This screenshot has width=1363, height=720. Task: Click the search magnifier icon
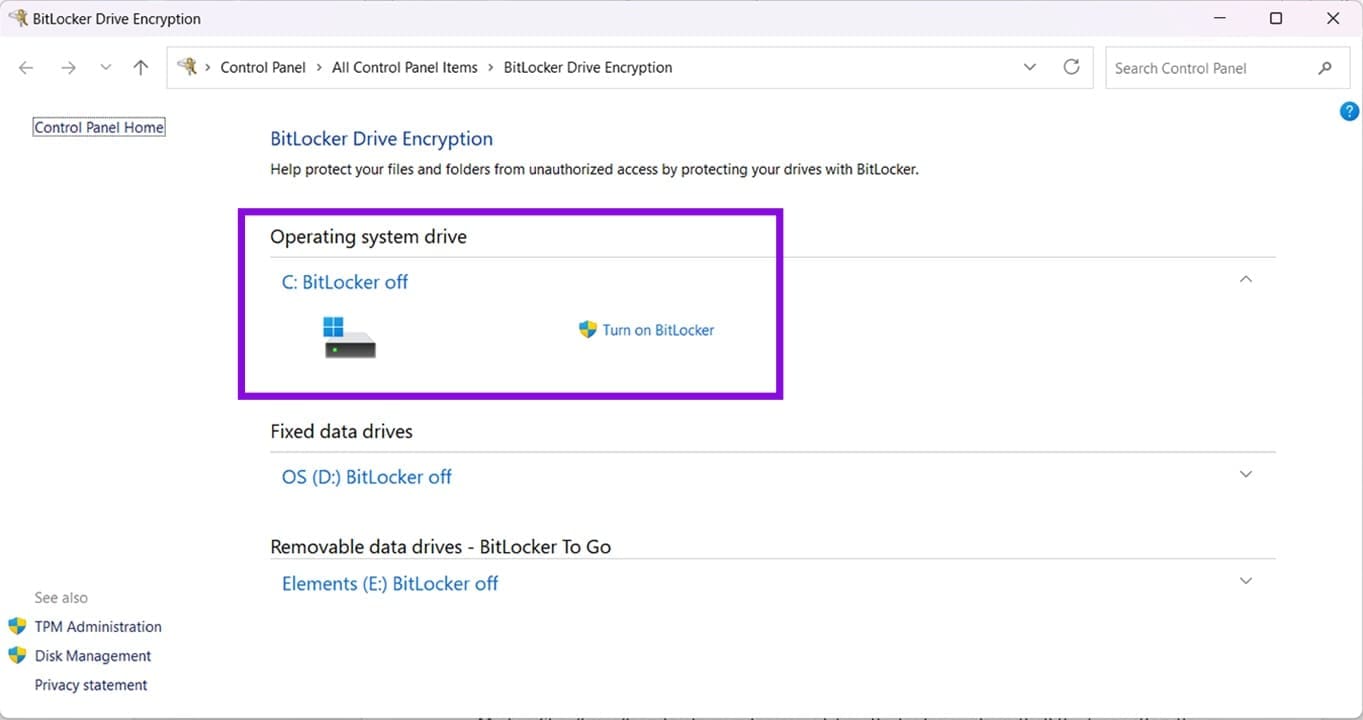(1325, 68)
